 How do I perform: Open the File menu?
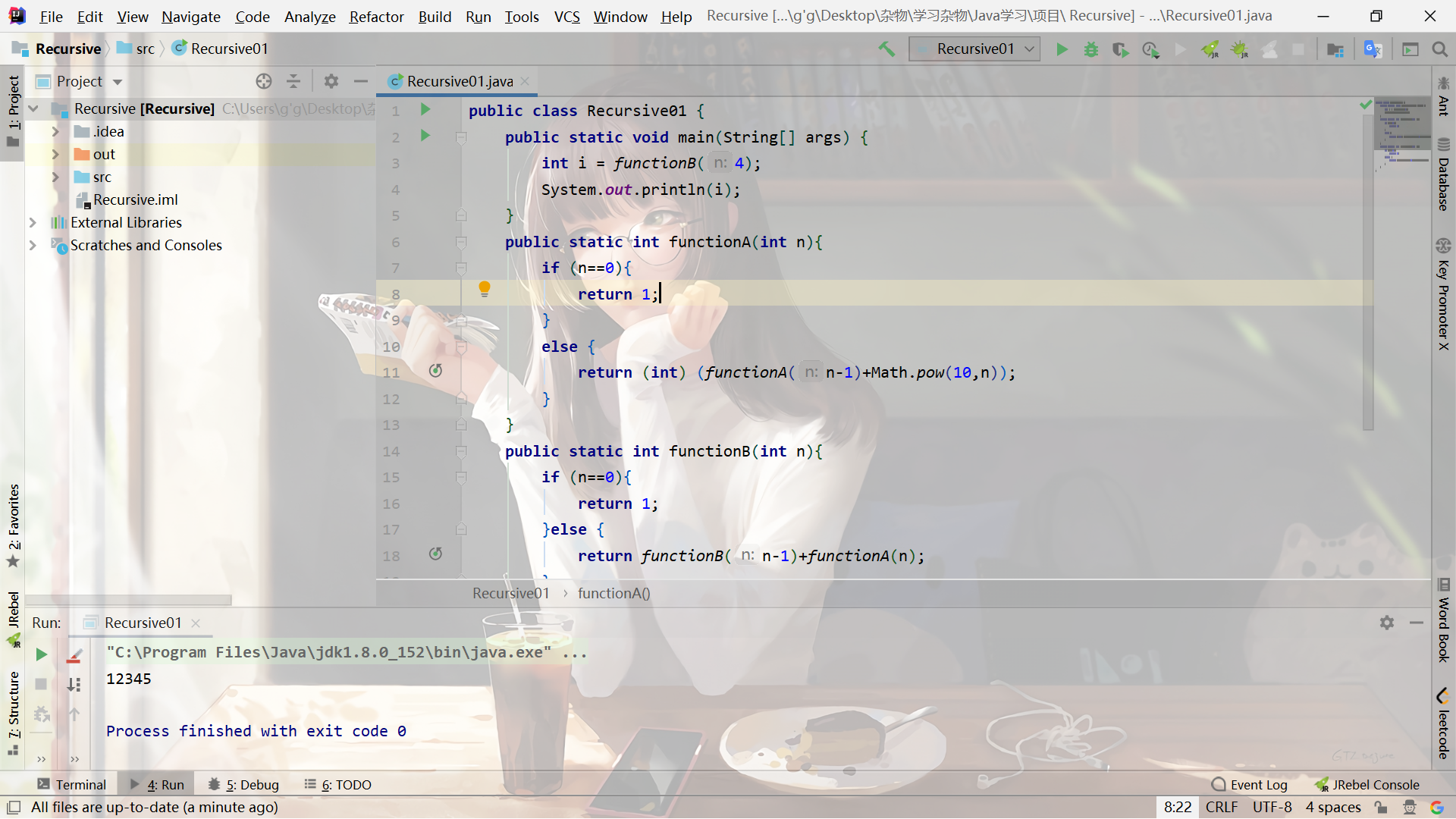point(51,17)
